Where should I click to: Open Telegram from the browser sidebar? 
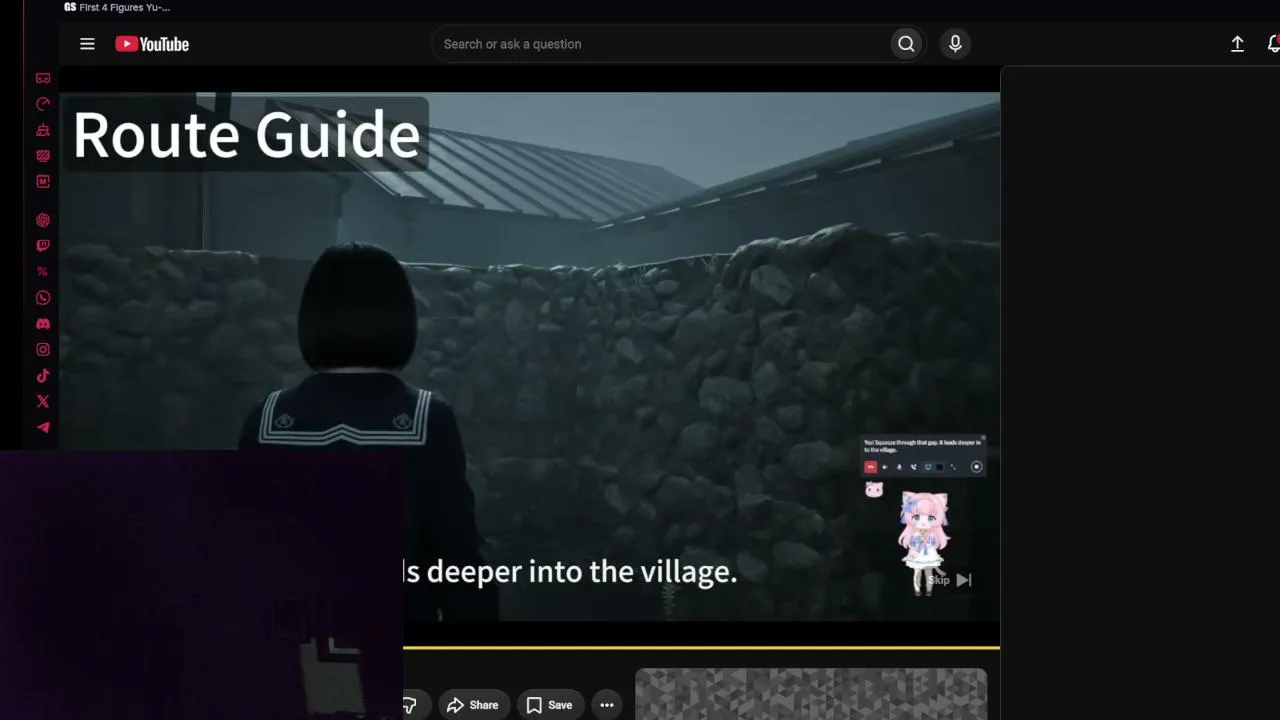click(x=43, y=427)
